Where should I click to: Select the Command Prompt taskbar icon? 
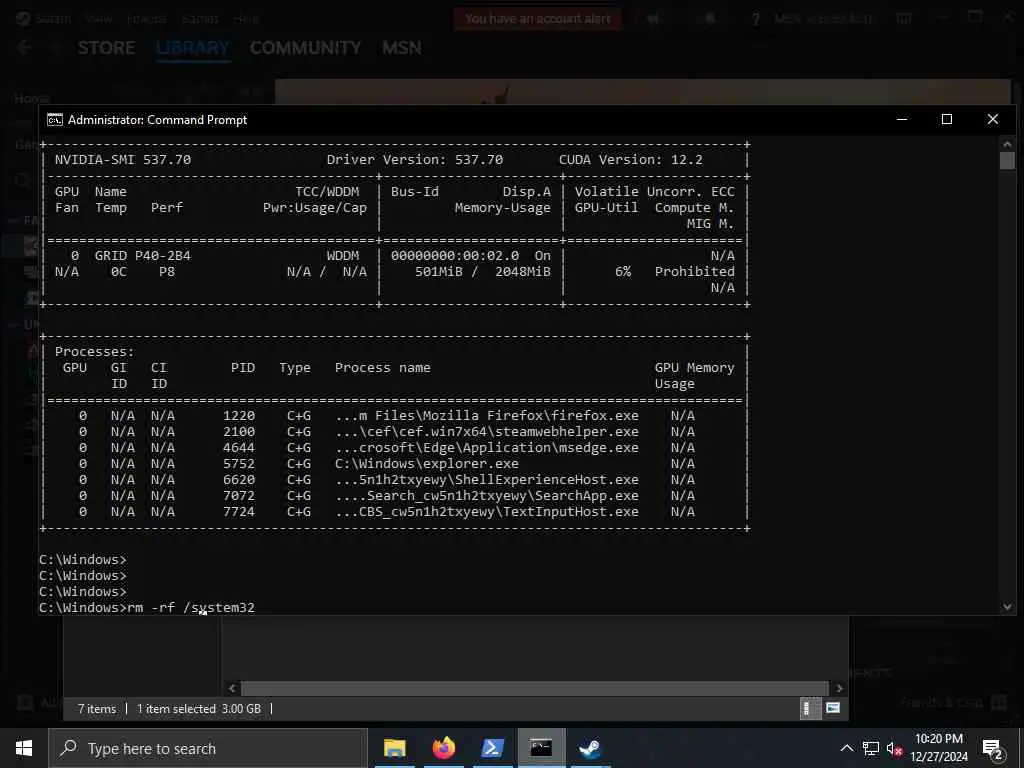(541, 748)
